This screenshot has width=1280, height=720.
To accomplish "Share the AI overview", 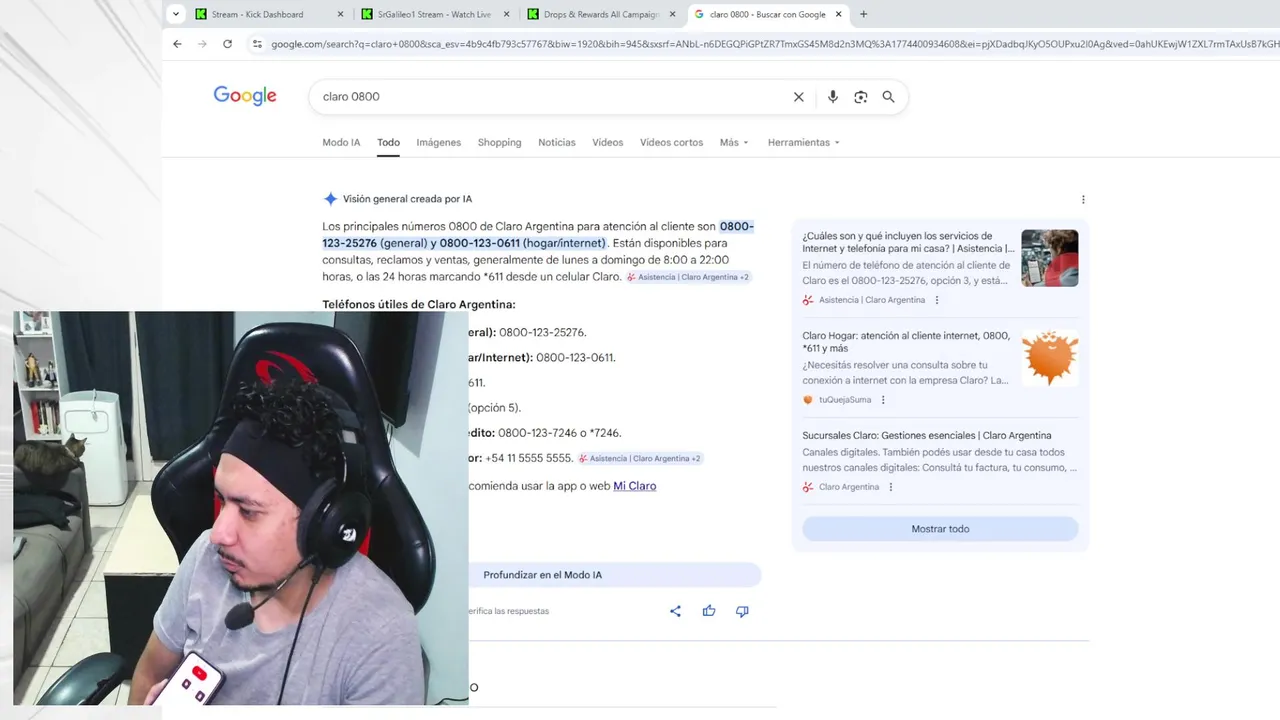I will (x=675, y=611).
